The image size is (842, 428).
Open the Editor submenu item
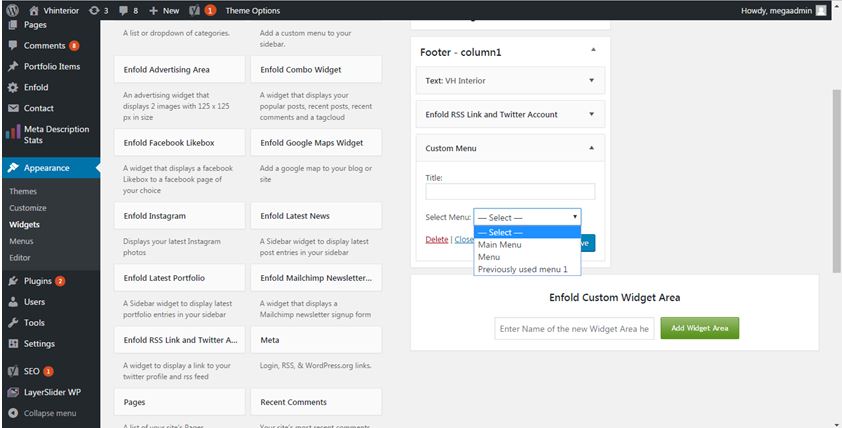coord(20,258)
